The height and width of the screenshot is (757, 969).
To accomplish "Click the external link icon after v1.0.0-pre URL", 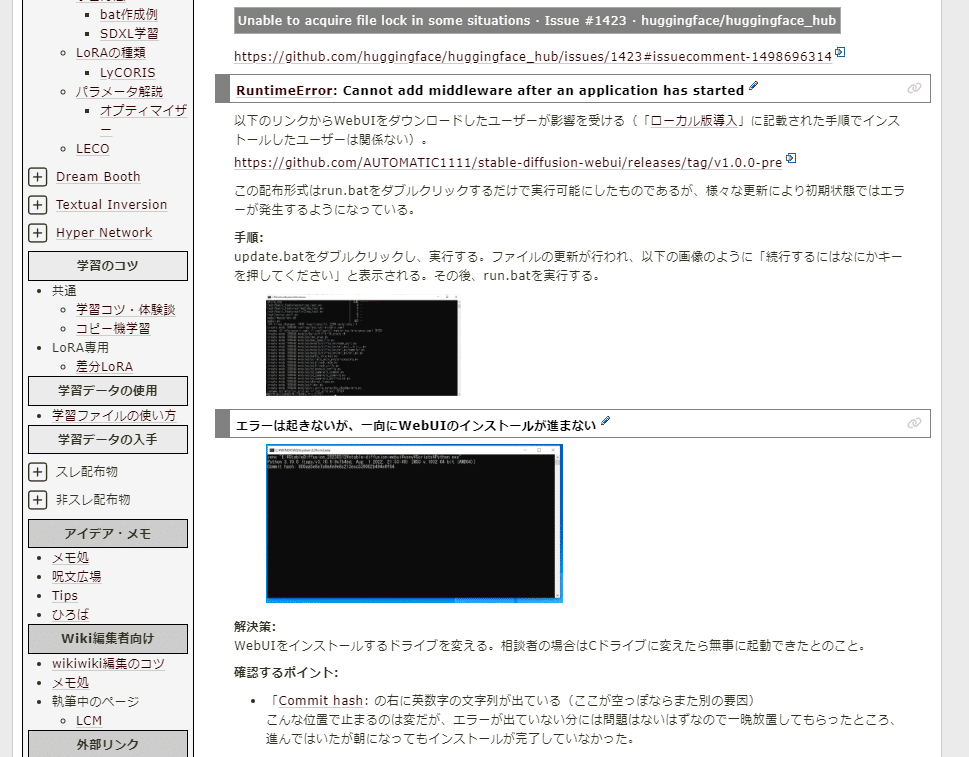I will (x=791, y=158).
